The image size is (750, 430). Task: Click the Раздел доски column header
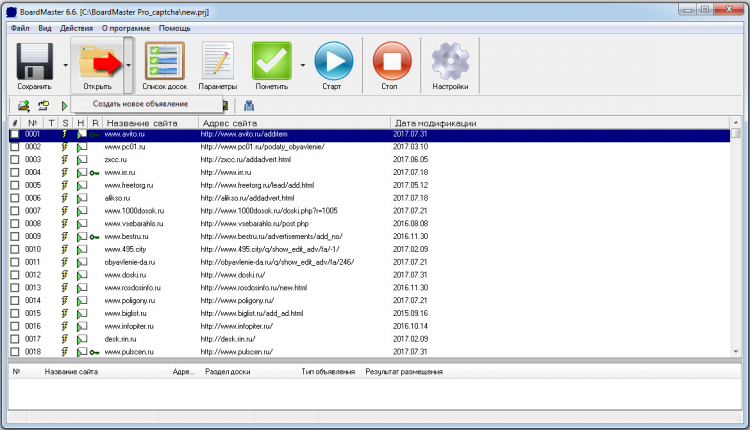pos(249,372)
